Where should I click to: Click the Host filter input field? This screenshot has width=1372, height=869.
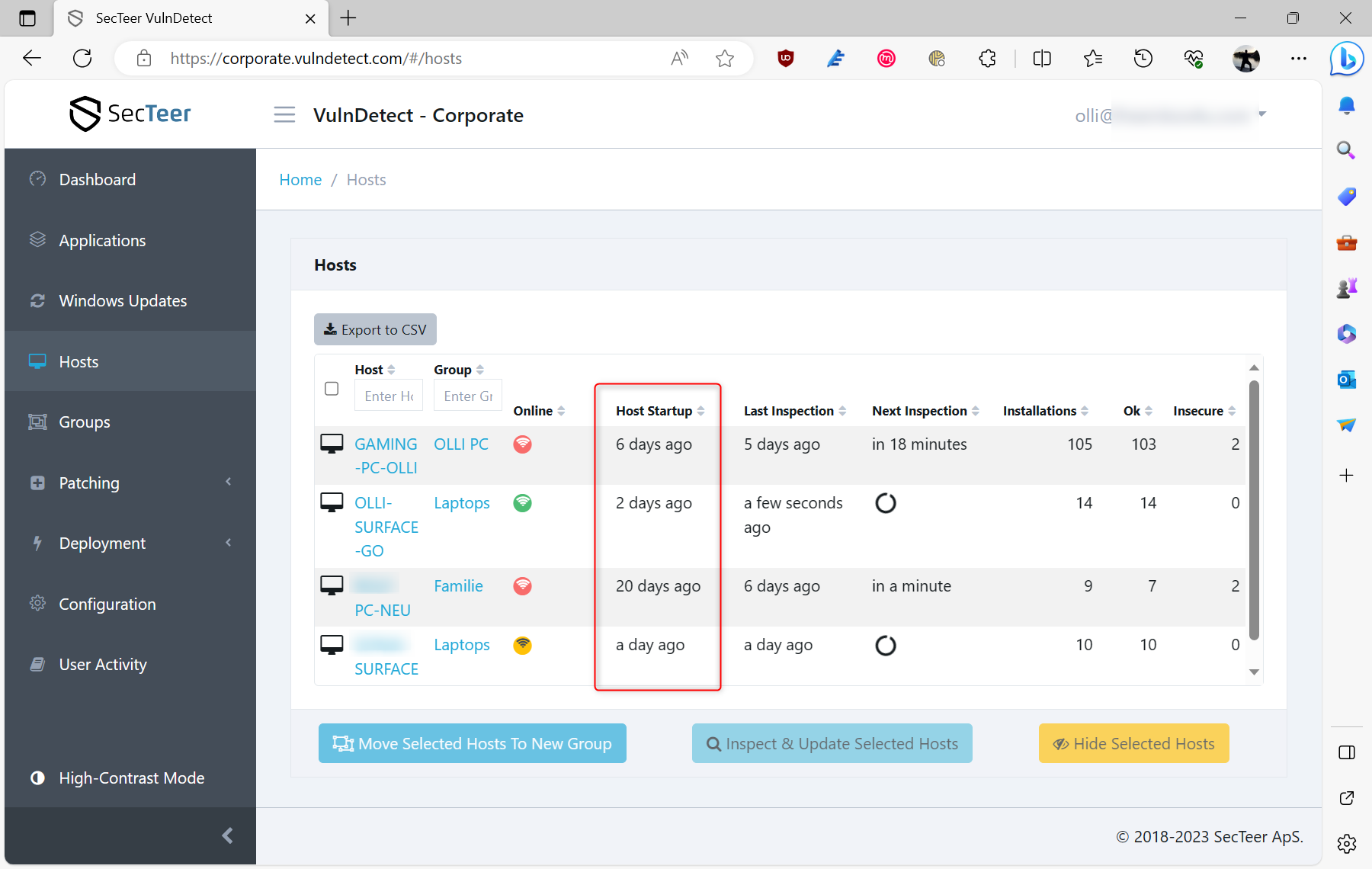pyautogui.click(x=388, y=396)
